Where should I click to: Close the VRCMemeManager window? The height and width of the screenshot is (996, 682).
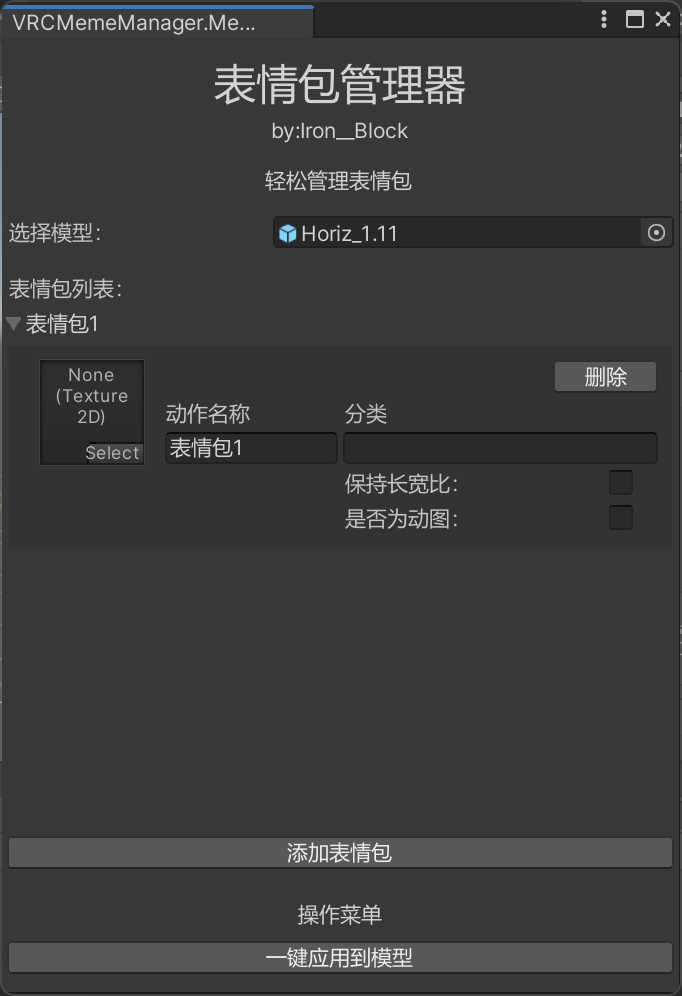coord(663,19)
